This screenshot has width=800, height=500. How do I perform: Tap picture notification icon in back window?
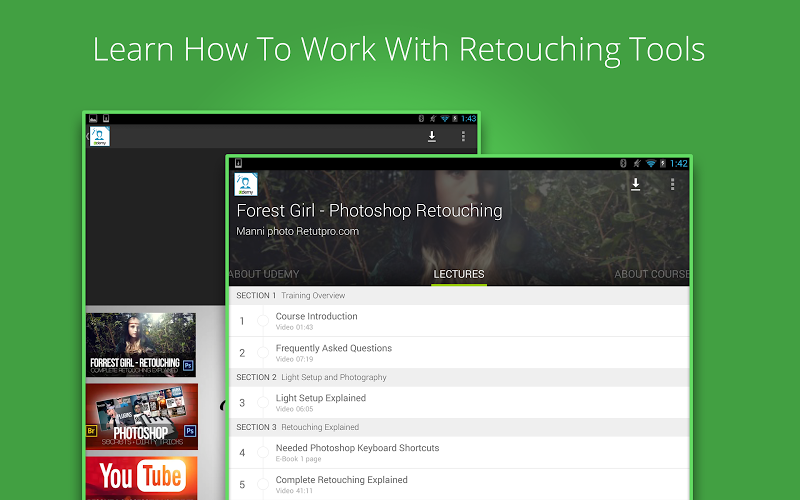pos(93,118)
